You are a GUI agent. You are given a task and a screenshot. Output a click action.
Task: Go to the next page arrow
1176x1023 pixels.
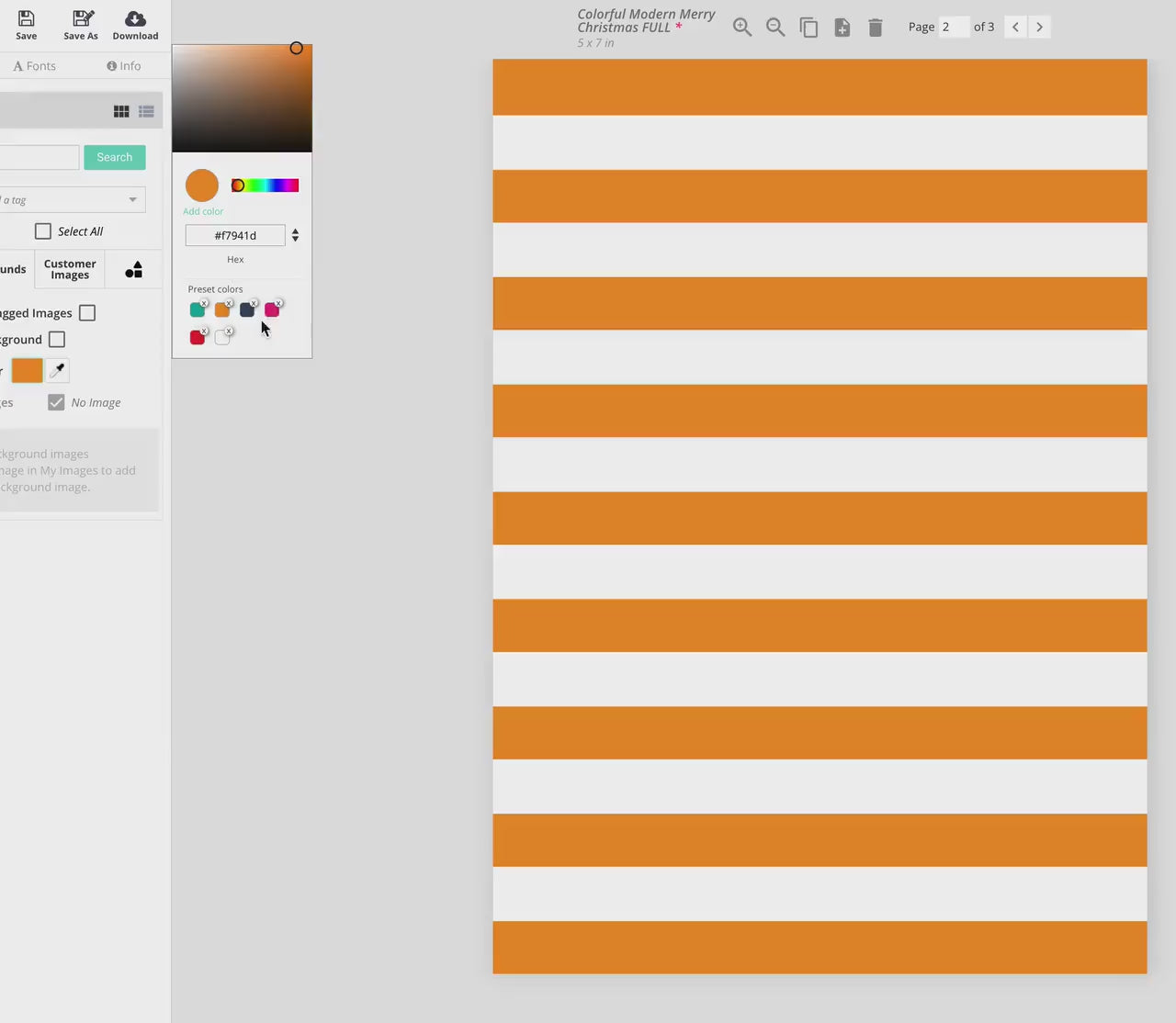coord(1039,27)
